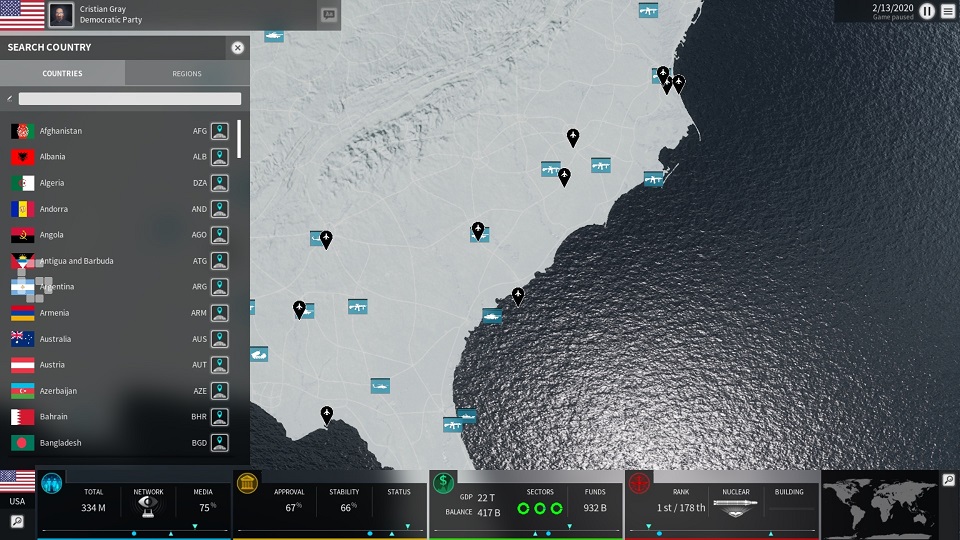Locate Angola with its map pin icon
This screenshot has height=540, width=960.
point(220,235)
